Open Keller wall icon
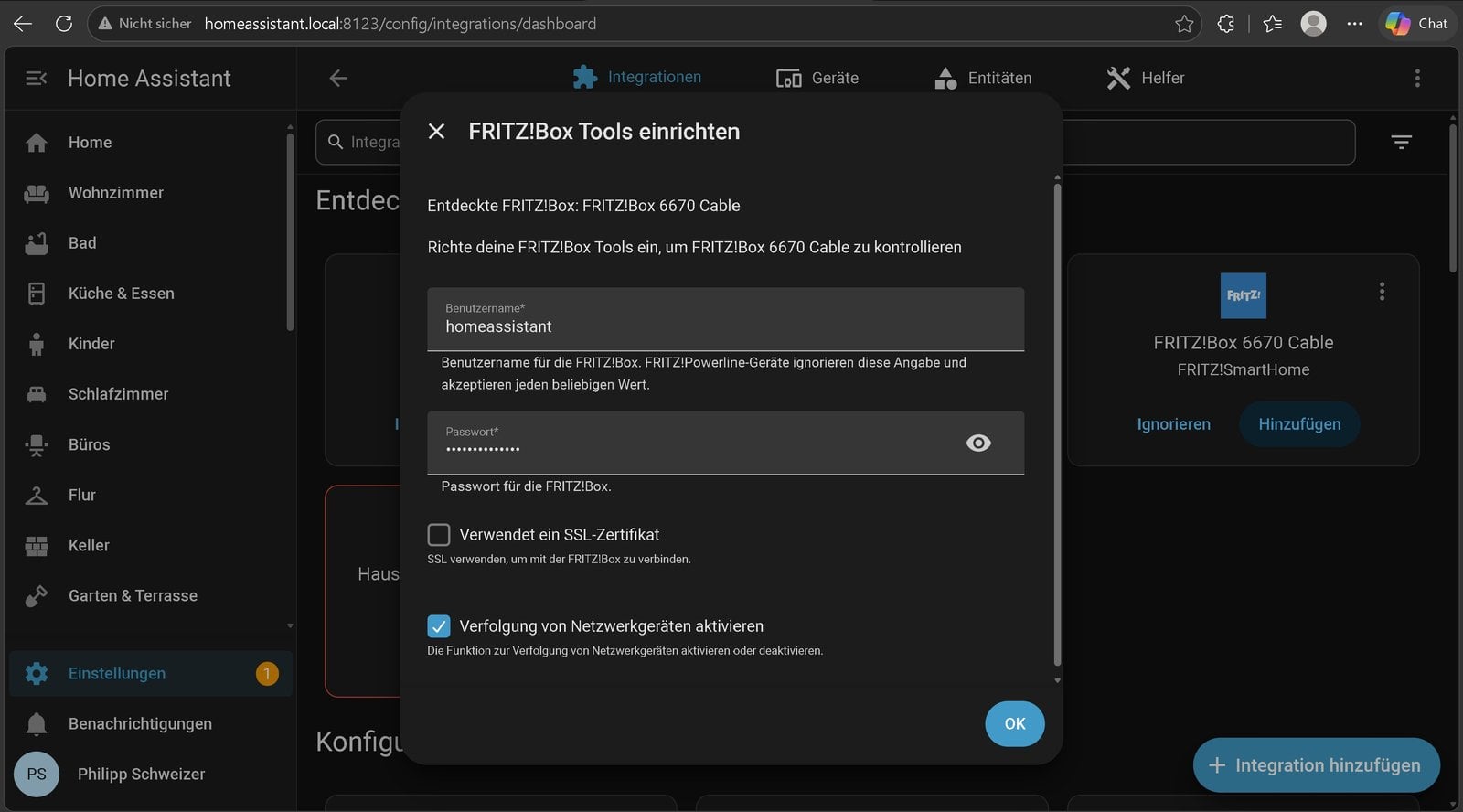Image resolution: width=1463 pixels, height=812 pixels. [x=37, y=546]
